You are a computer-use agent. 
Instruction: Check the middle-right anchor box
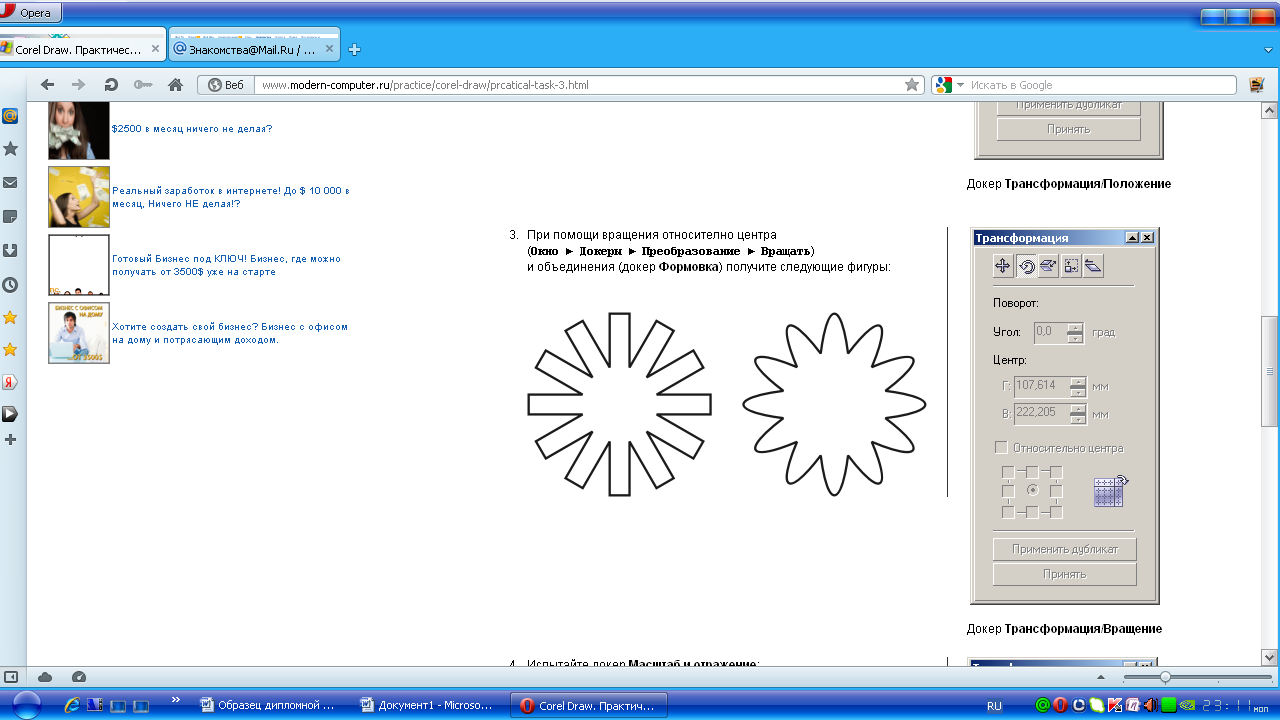point(1056,491)
